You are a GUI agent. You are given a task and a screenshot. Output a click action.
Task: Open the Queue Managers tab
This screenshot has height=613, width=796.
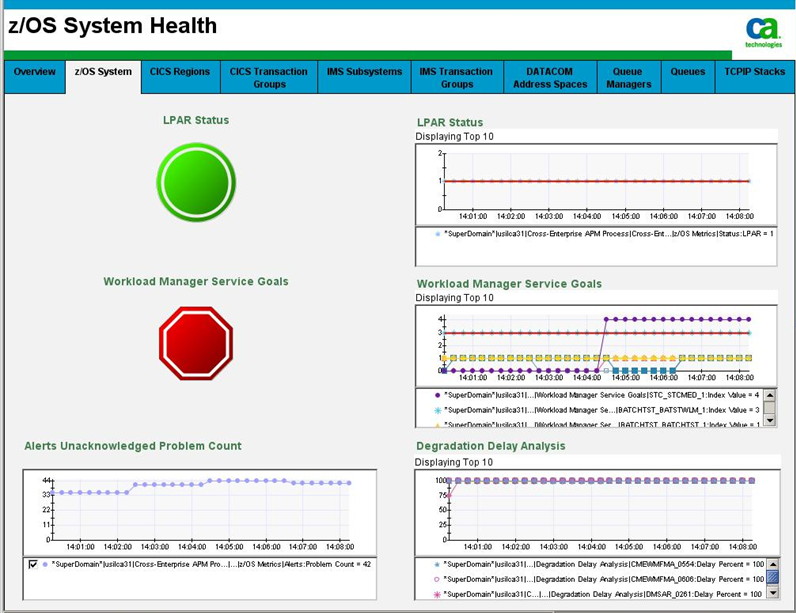628,77
